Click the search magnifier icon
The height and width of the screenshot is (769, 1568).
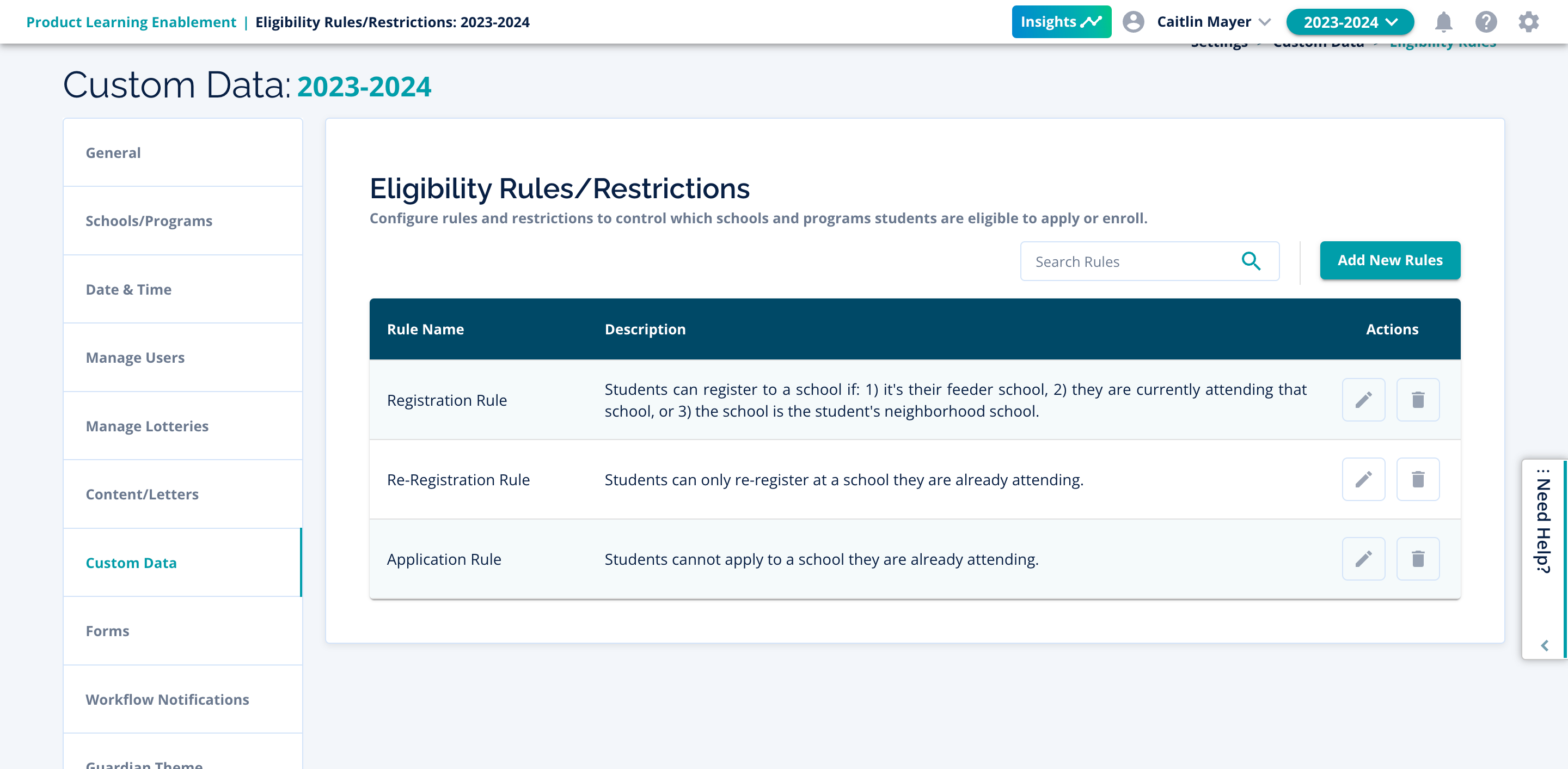1250,261
